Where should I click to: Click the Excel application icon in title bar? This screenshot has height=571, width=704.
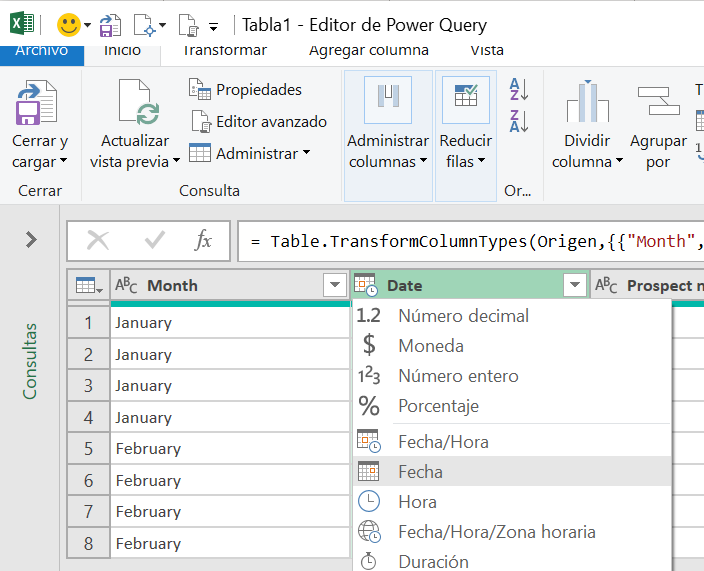22,23
